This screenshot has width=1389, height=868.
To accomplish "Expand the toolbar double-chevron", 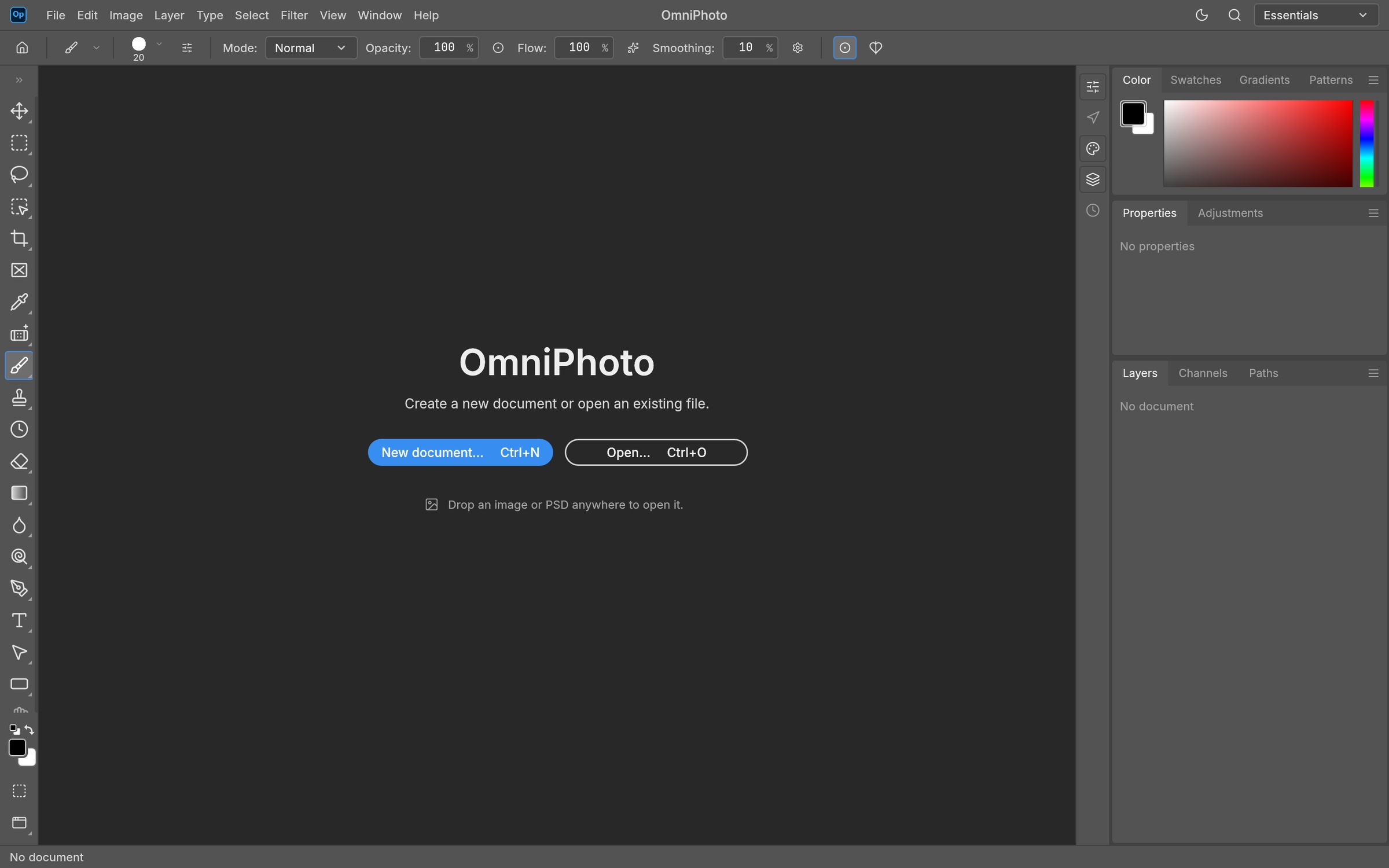I will click(19, 80).
